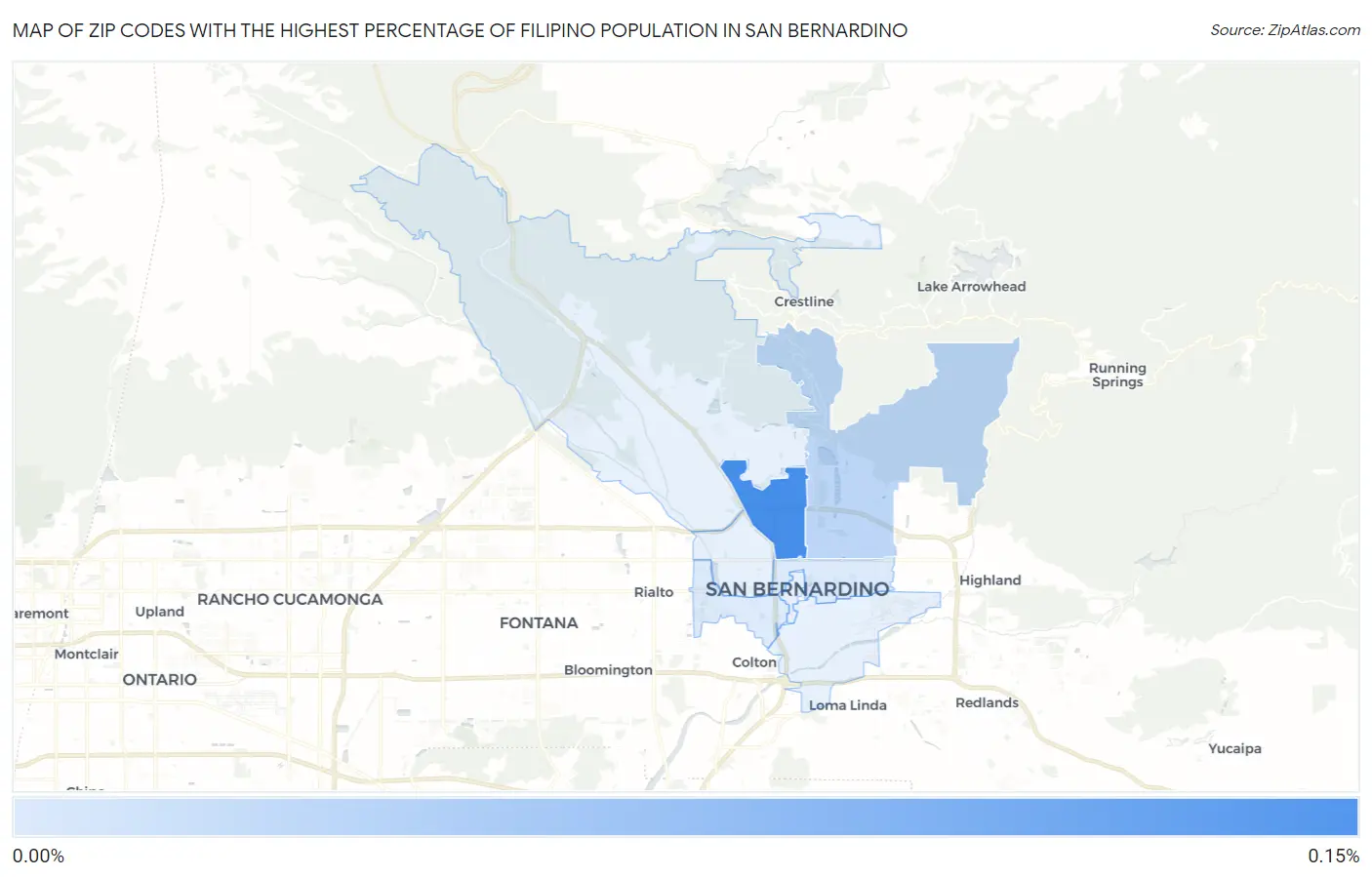1372x877 pixels.
Task: Click the Lake Arrowhead label
Action: [x=971, y=286]
